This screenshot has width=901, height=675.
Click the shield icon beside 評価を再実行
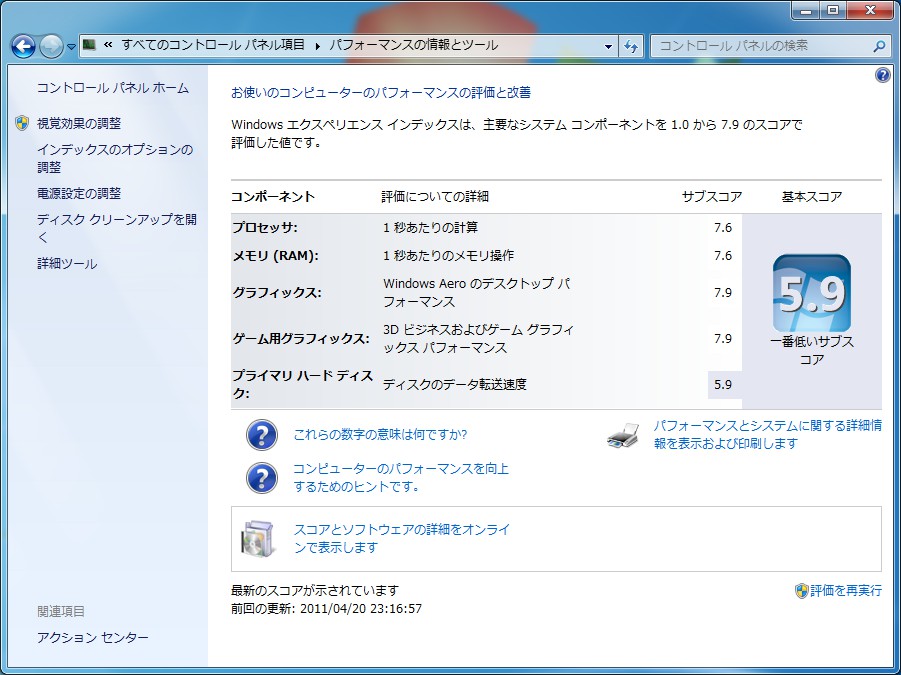point(802,591)
